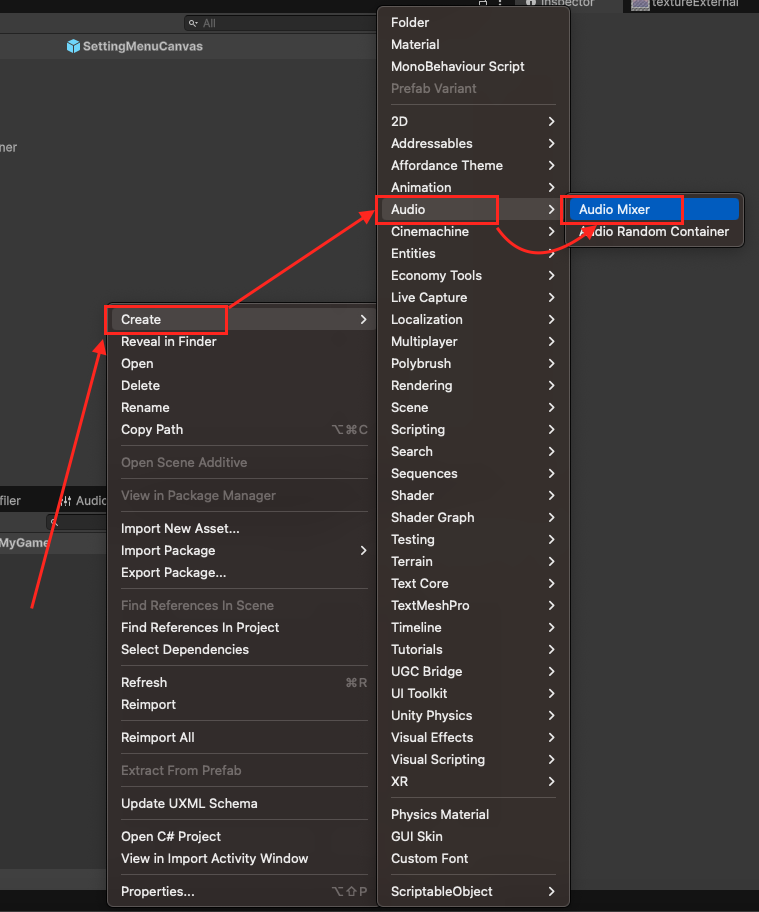Expand the Economy Tools submenu

click(473, 276)
